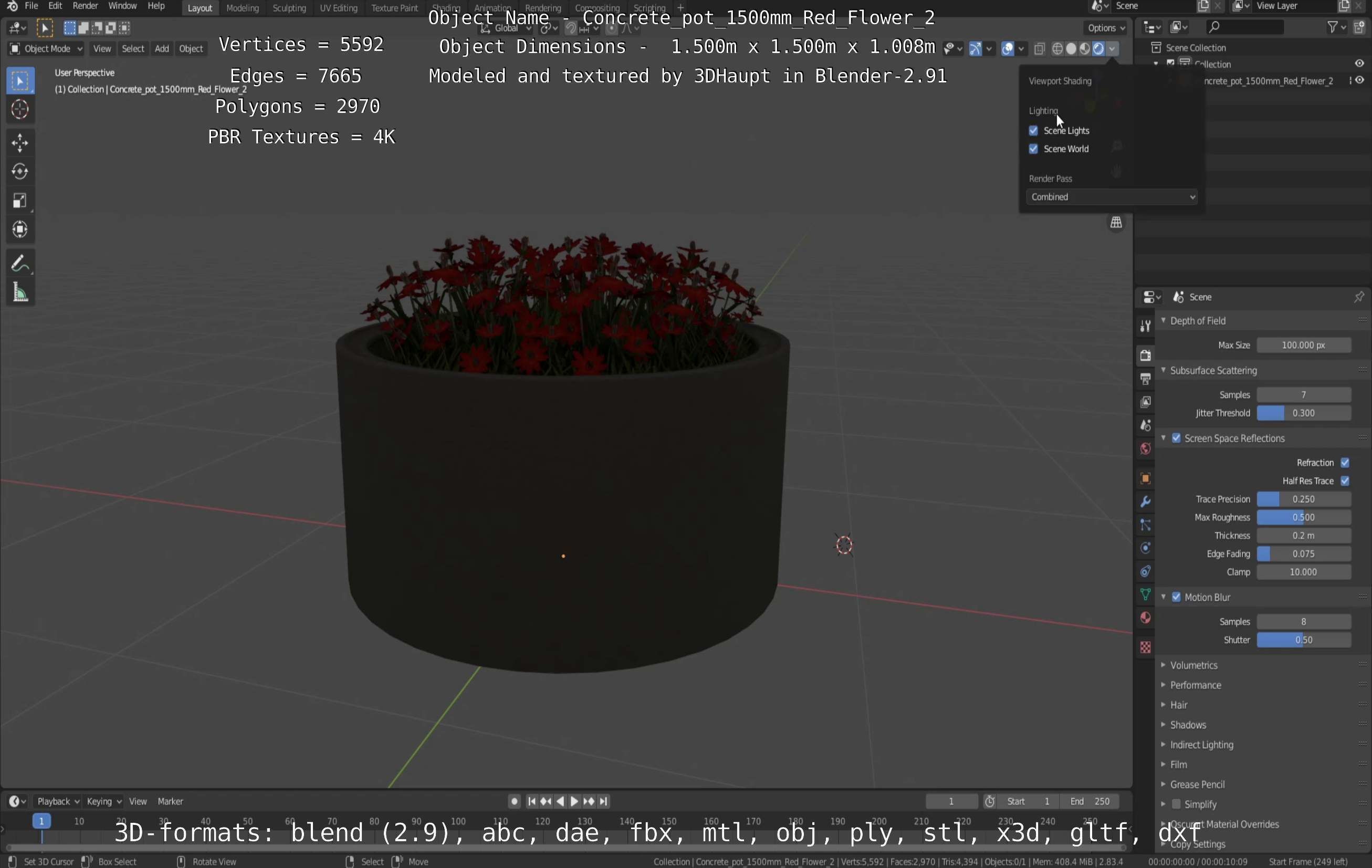Open the Object Mode dropdown
Screen dimensions: 1372x868
(46, 49)
